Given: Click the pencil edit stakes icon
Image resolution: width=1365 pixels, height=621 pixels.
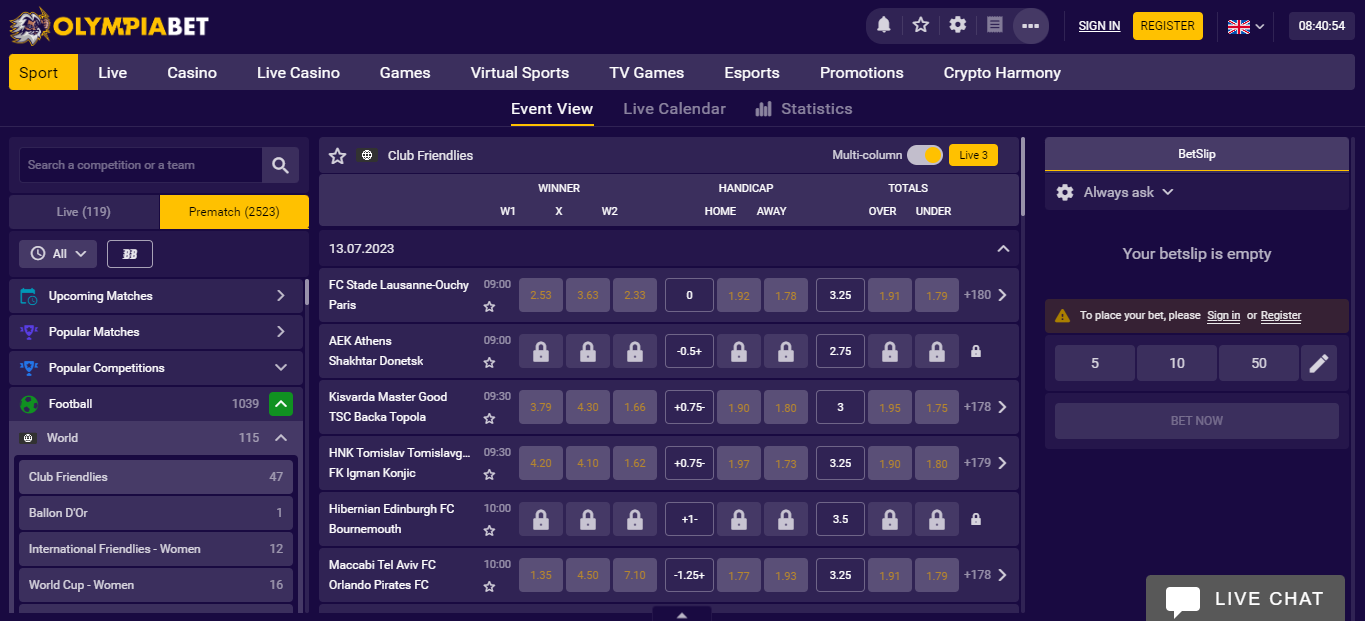Looking at the screenshot, I should [x=1319, y=363].
